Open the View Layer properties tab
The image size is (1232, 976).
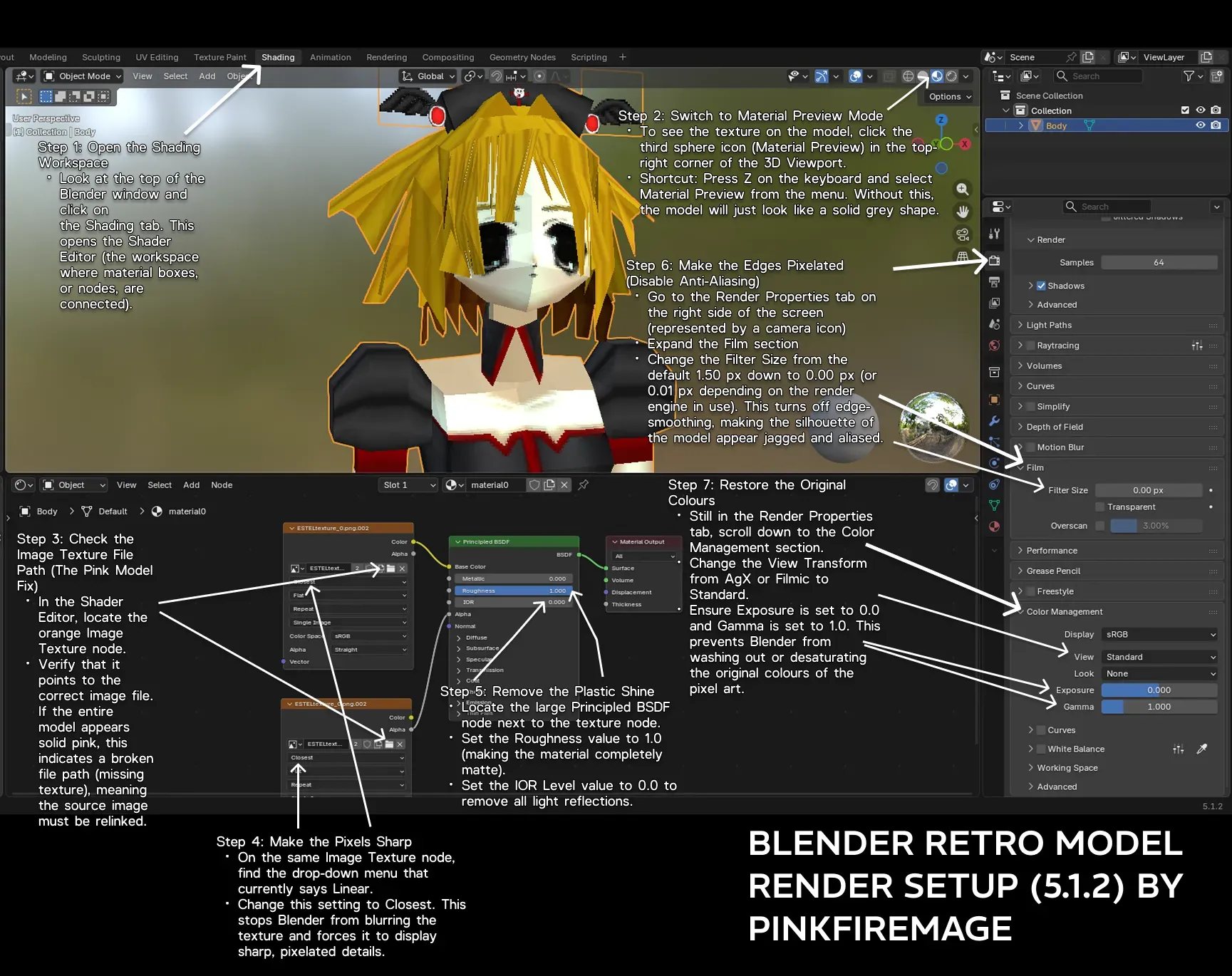tap(995, 303)
